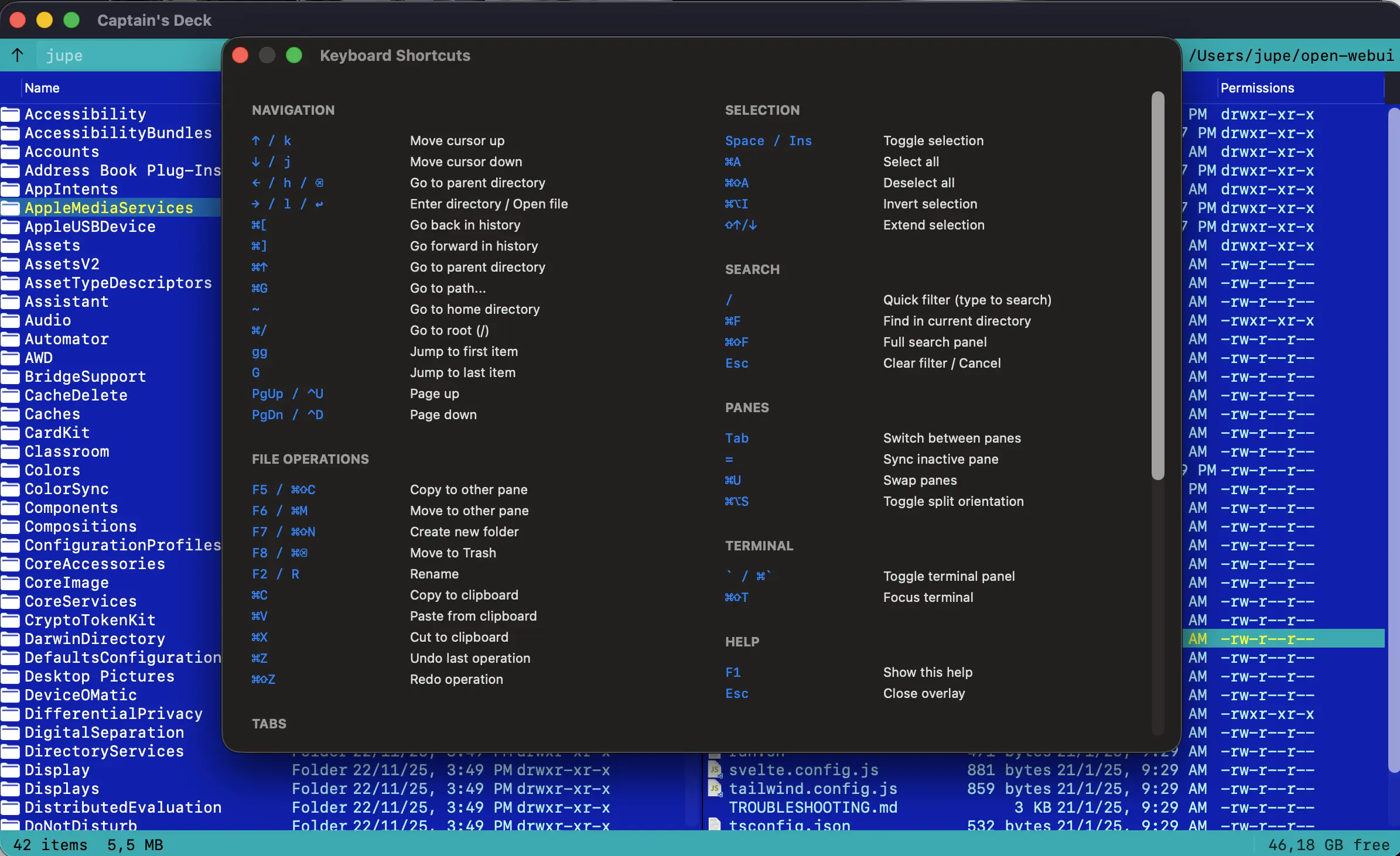The height and width of the screenshot is (856, 1400).
Task: Click the Display folder icon
Action: (10, 770)
